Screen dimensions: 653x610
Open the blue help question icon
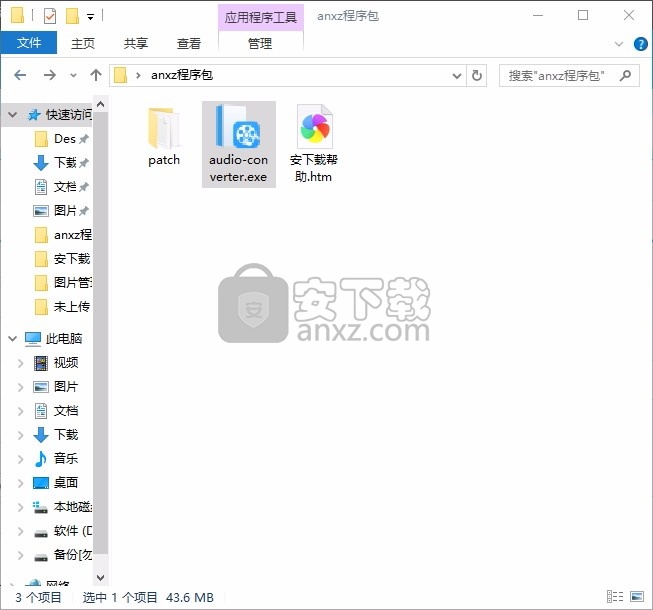(641, 44)
